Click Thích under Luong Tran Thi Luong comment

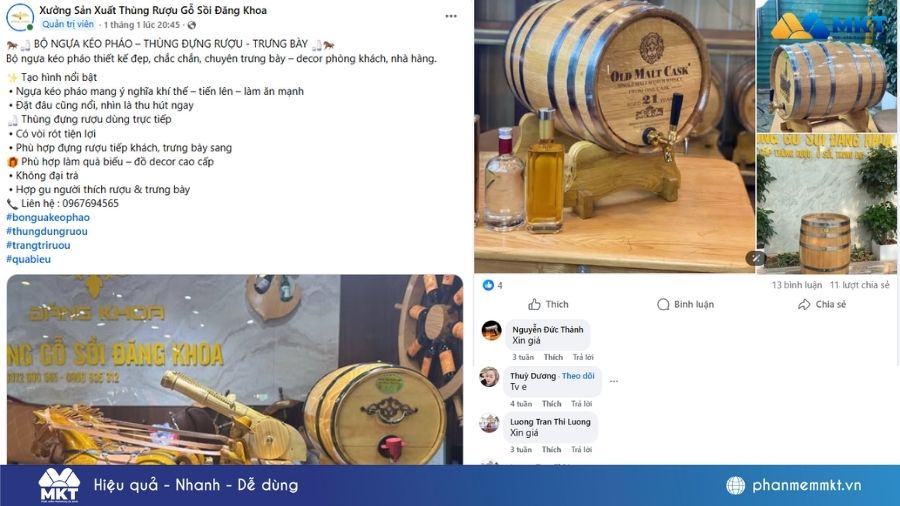pyautogui.click(x=552, y=450)
